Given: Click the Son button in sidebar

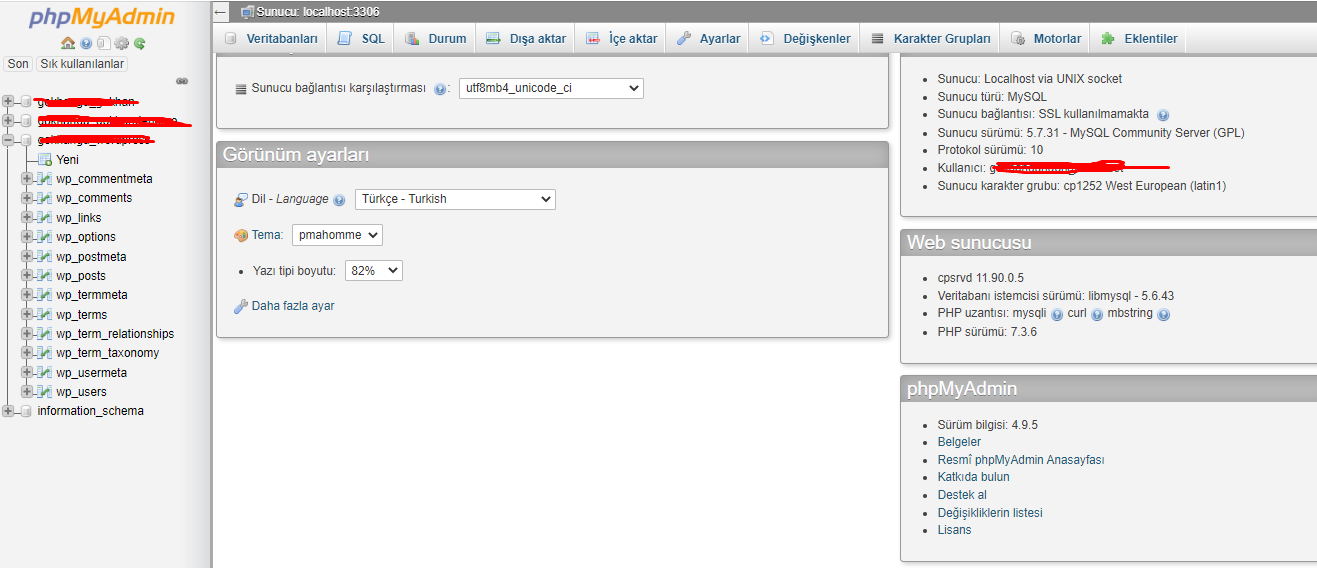Looking at the screenshot, I should coord(18,64).
